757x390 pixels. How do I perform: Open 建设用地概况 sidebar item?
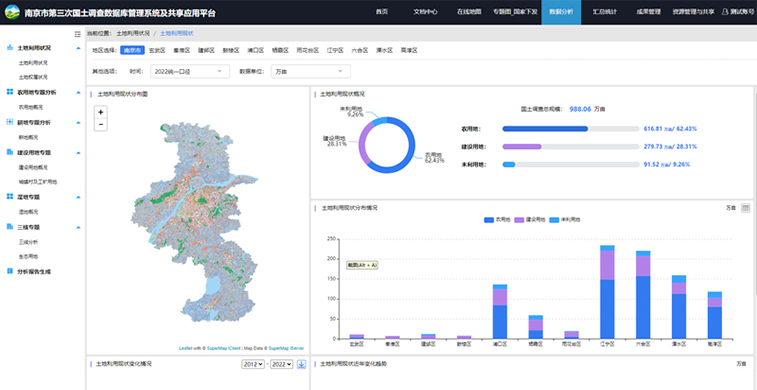(33, 167)
